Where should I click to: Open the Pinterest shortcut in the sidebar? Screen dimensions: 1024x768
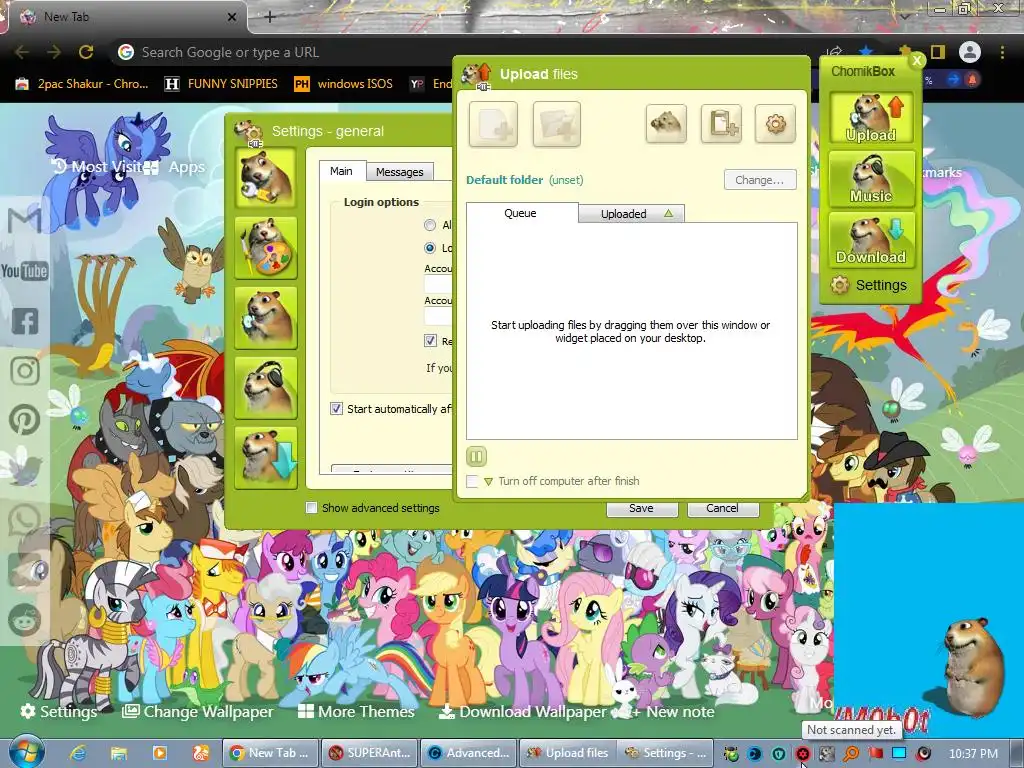point(25,420)
